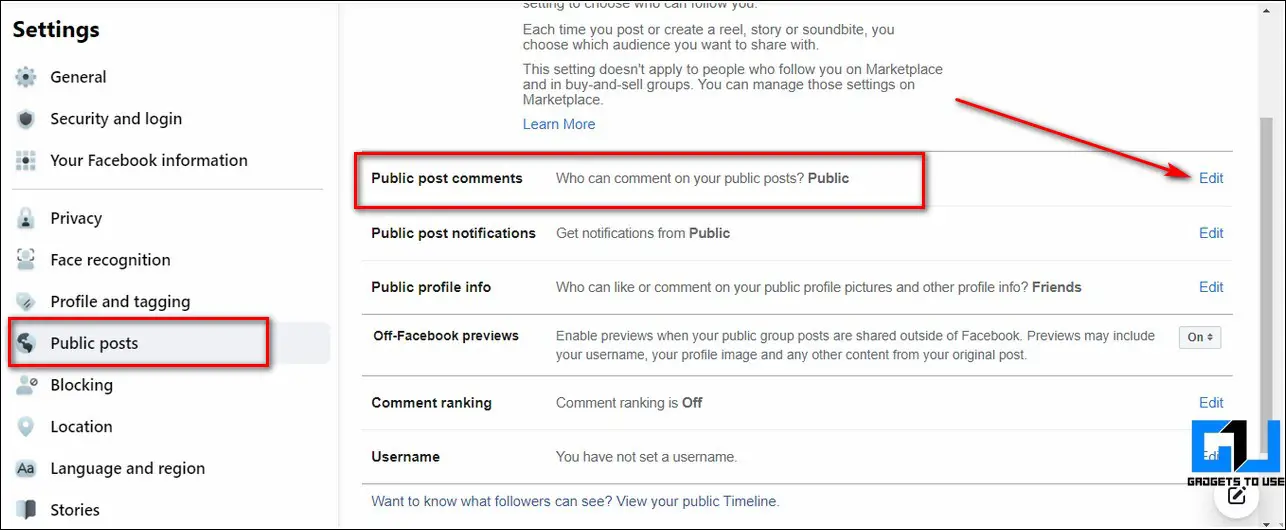1286x530 pixels.
Task: Click the Location pin icon
Action: pyautogui.click(x=26, y=427)
